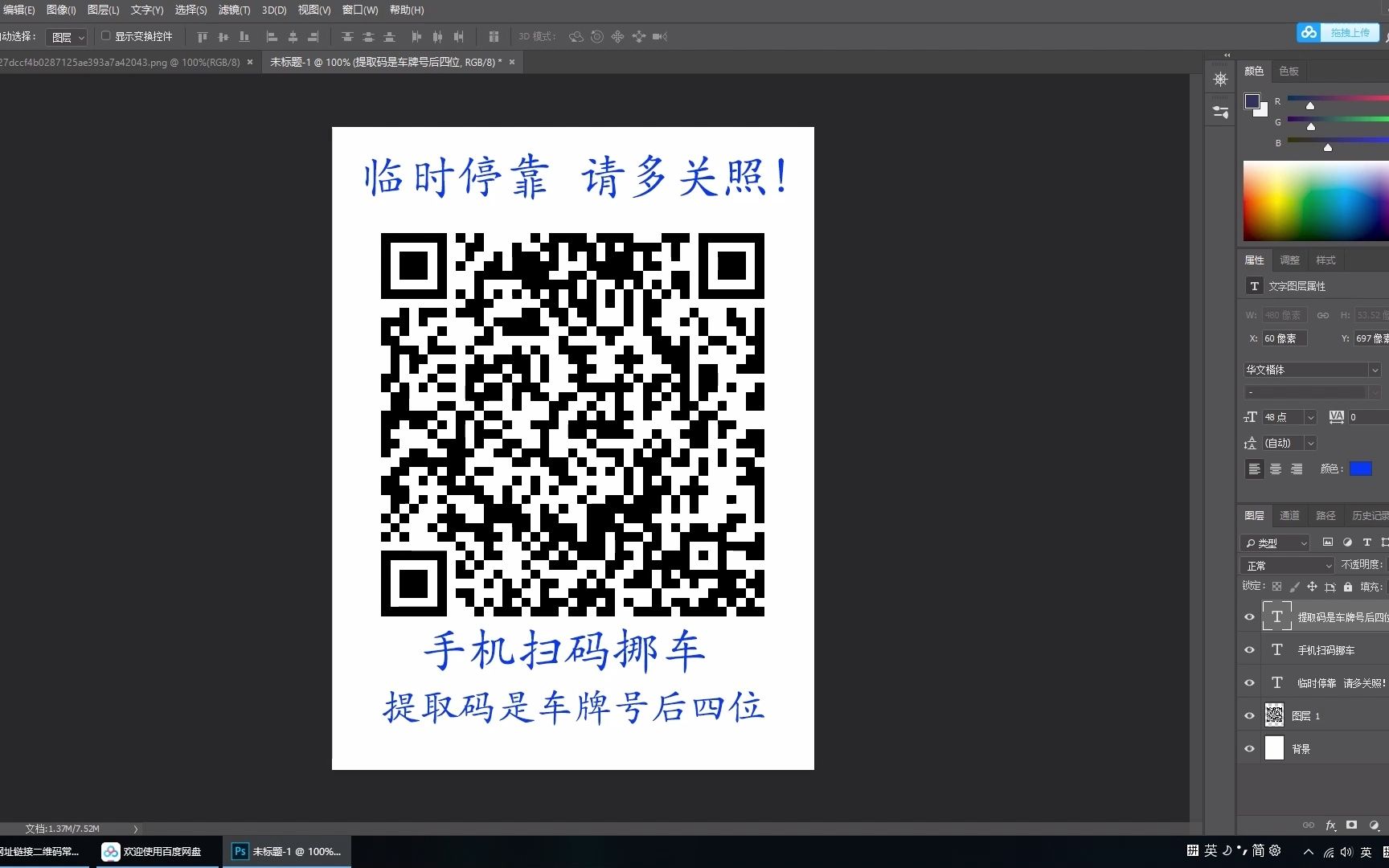This screenshot has height=868, width=1389.
Task: Collapse the right panels double-arrow
Action: click(x=1227, y=55)
